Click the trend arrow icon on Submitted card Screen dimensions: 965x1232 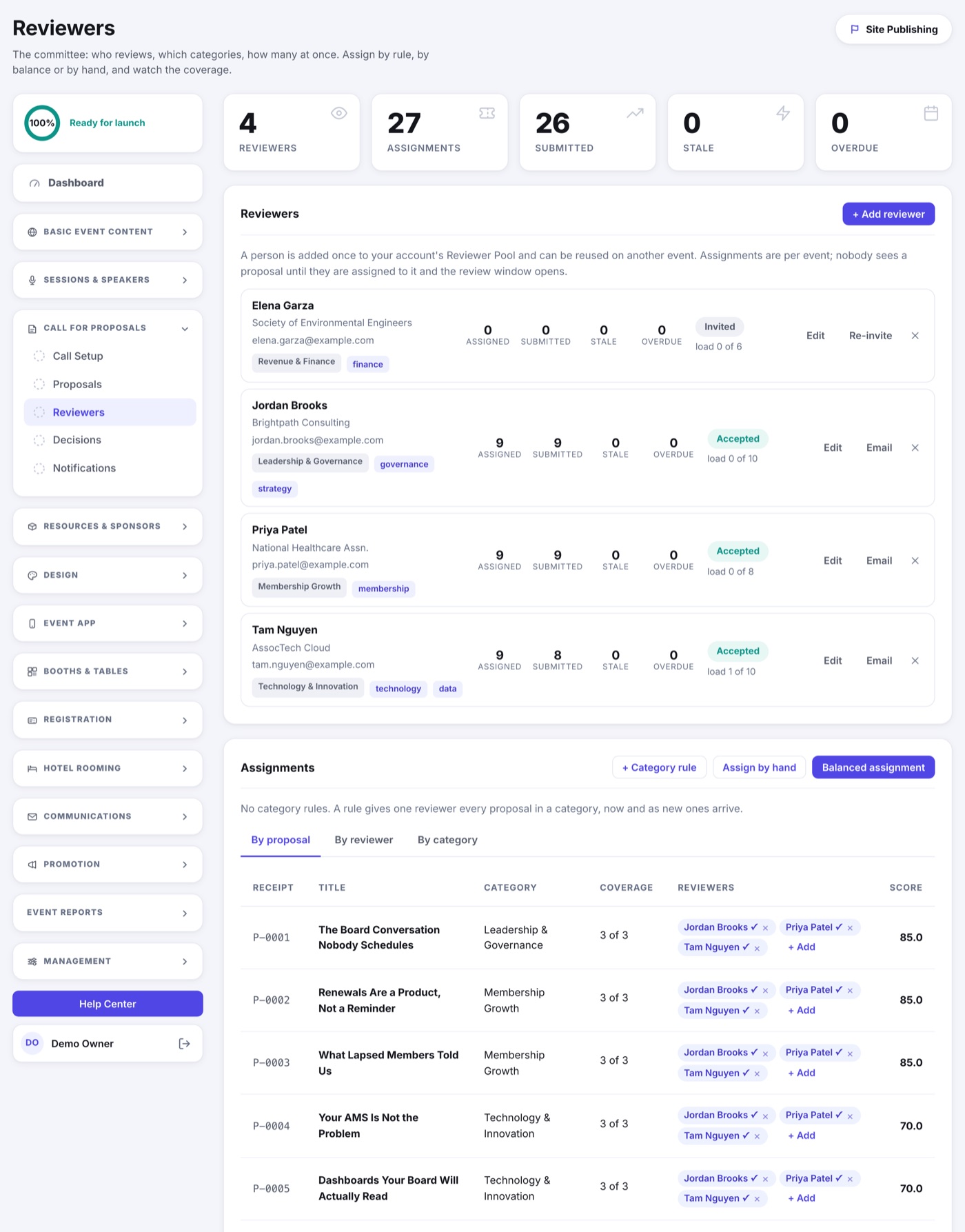pos(635,113)
